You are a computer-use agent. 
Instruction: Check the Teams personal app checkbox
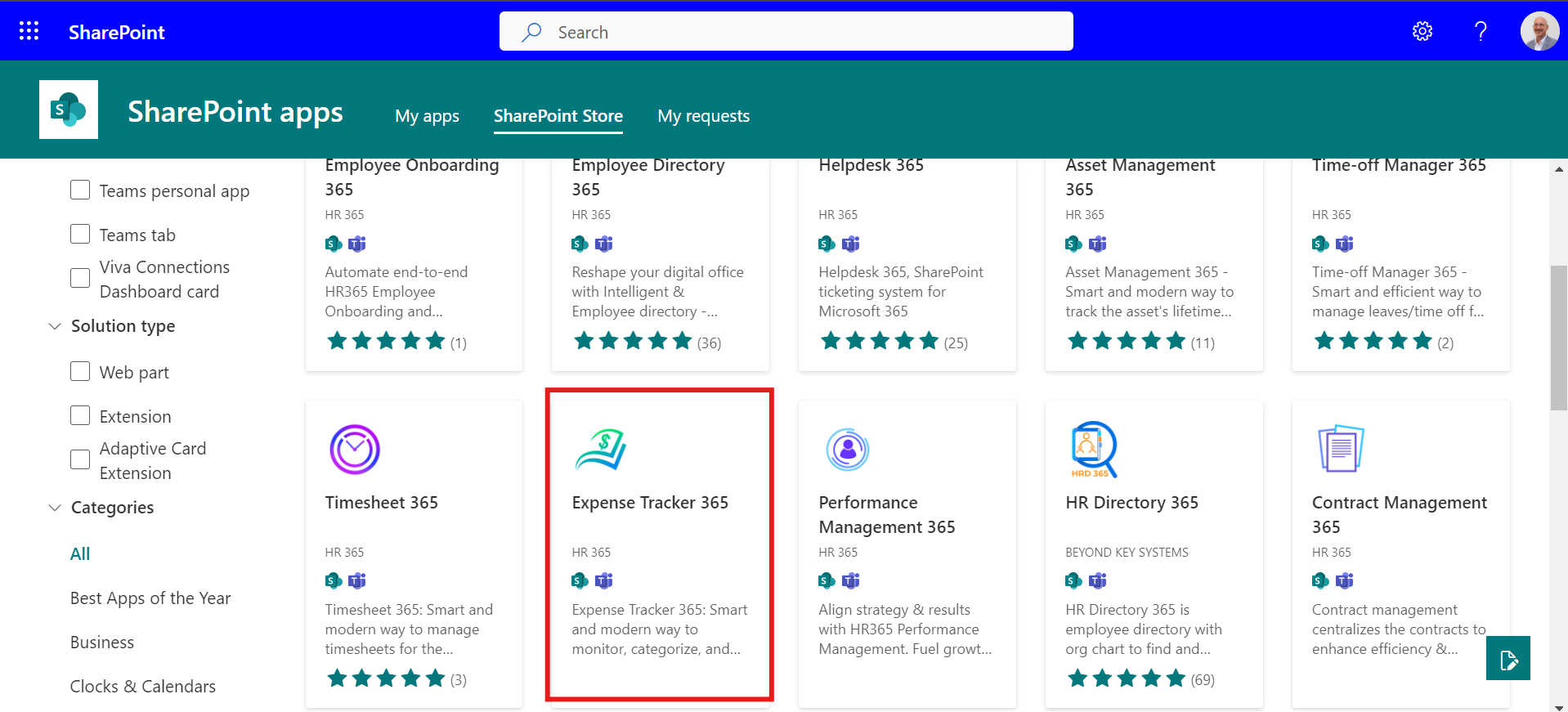(x=80, y=190)
